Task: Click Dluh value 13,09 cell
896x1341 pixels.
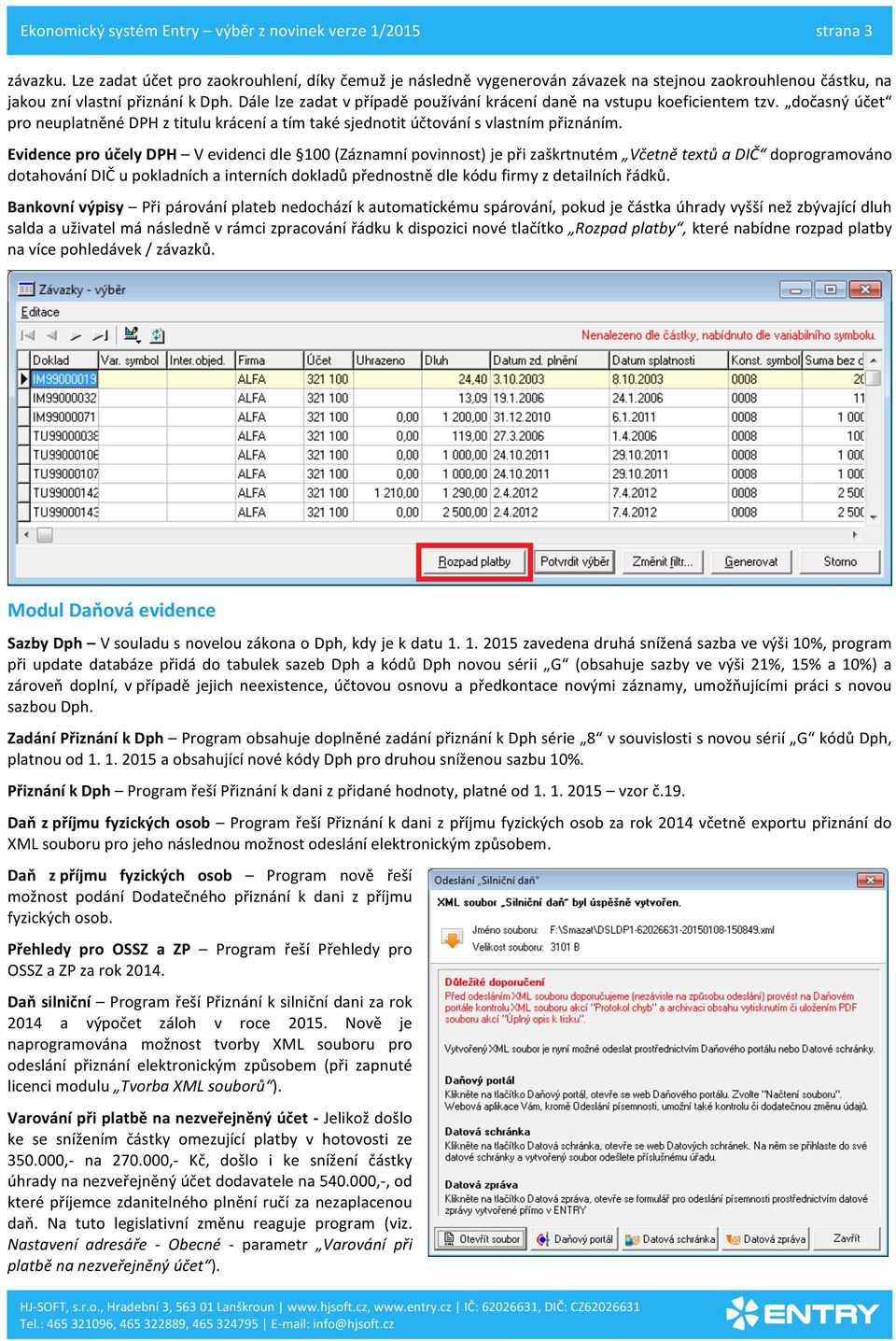Action: click(455, 398)
